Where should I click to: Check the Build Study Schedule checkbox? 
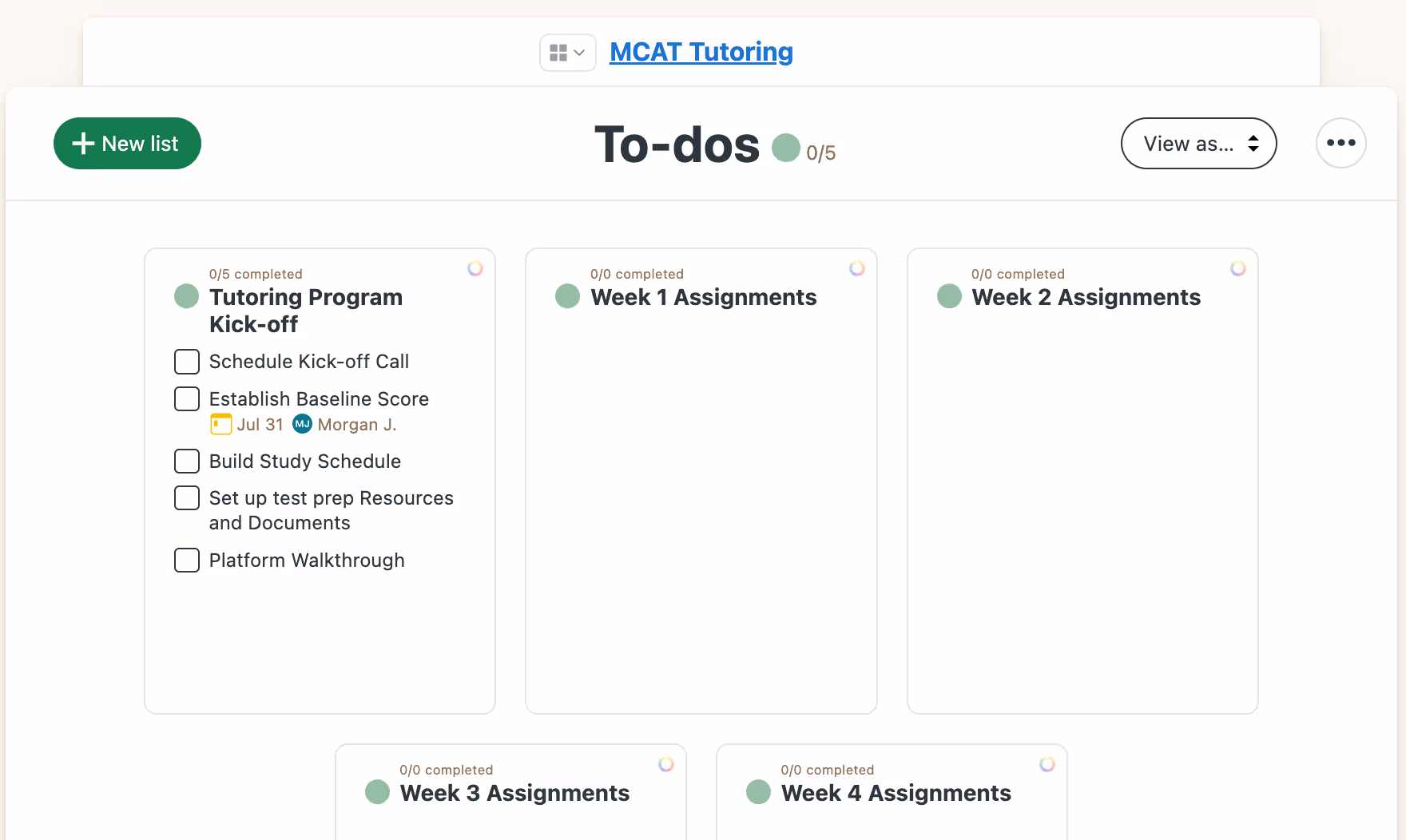tap(186, 462)
